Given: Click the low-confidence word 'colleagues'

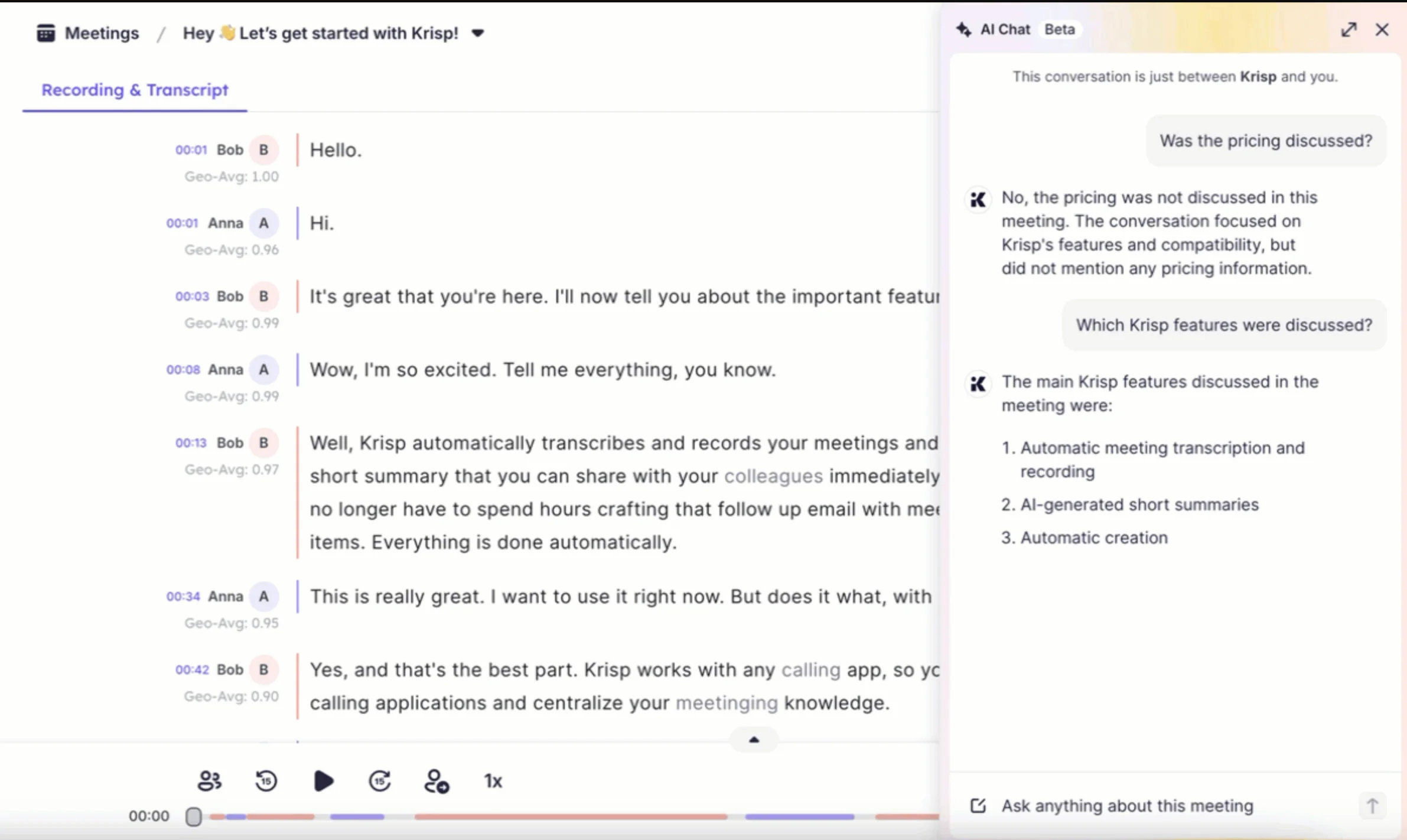Looking at the screenshot, I should click(773, 476).
